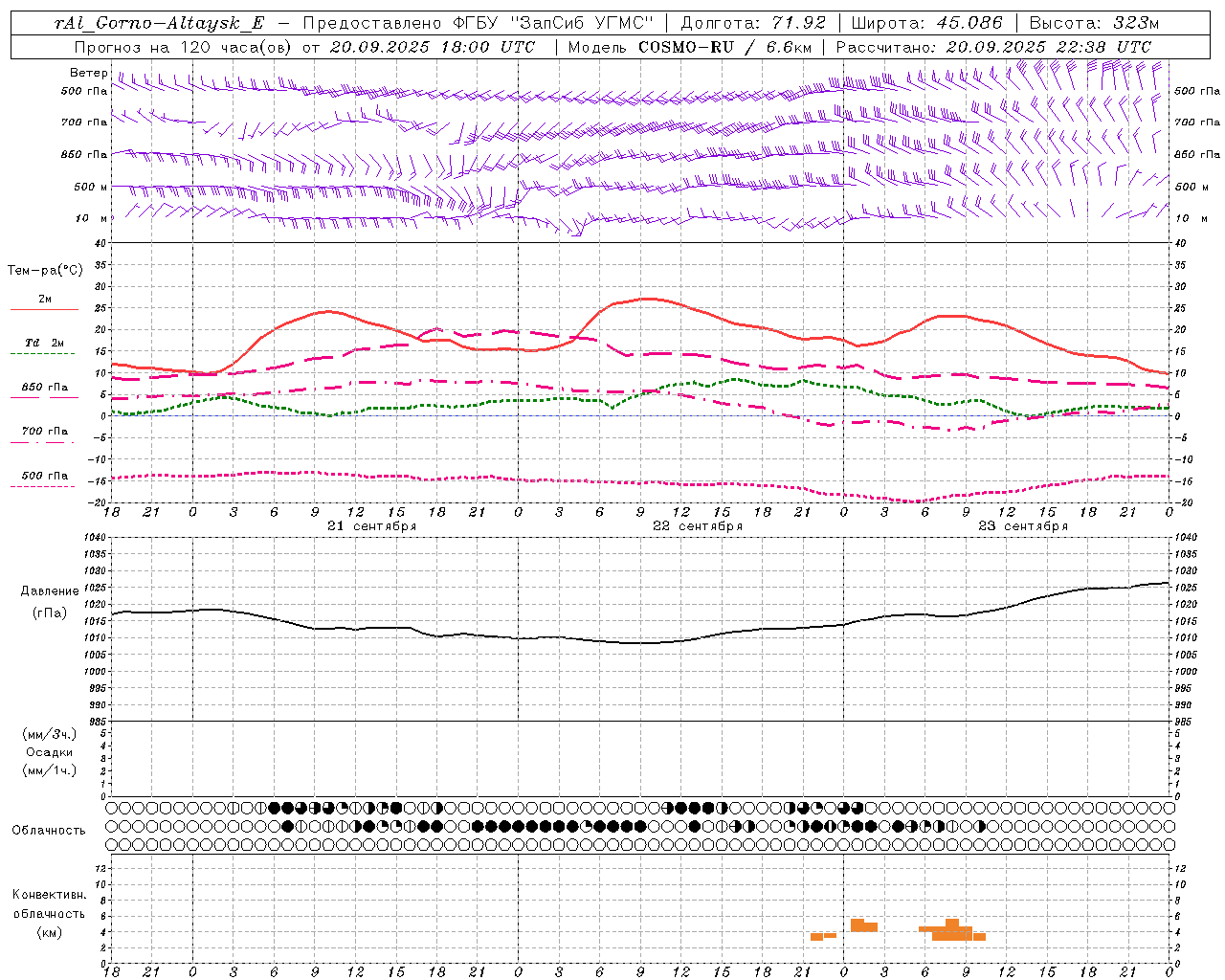1225x980 pixels.
Task: Click the Рассчитано: 20.09.2025 22:38 UTC text
Action: coord(993,47)
